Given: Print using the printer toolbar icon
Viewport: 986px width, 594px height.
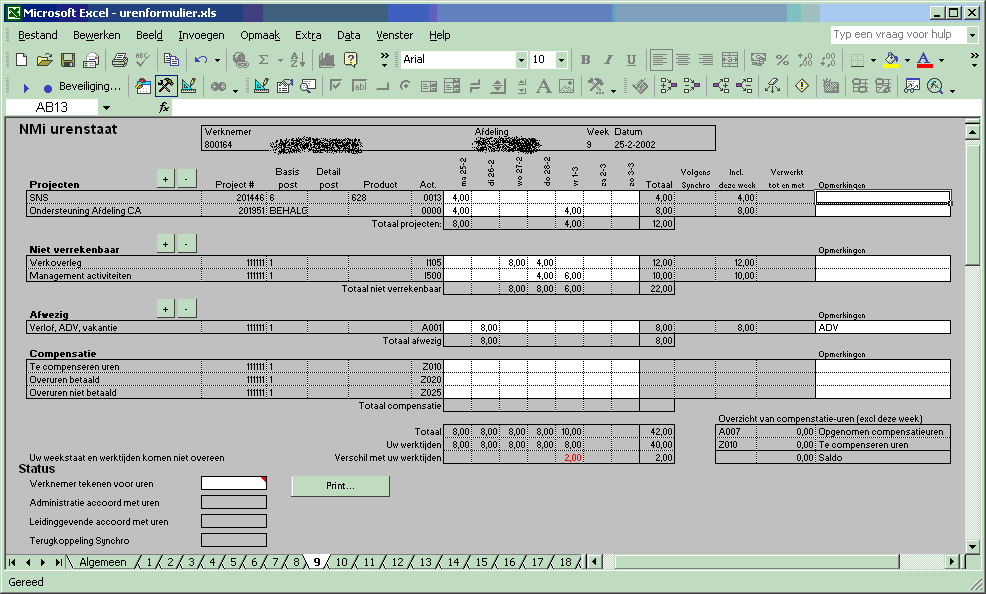Looking at the screenshot, I should click(119, 60).
